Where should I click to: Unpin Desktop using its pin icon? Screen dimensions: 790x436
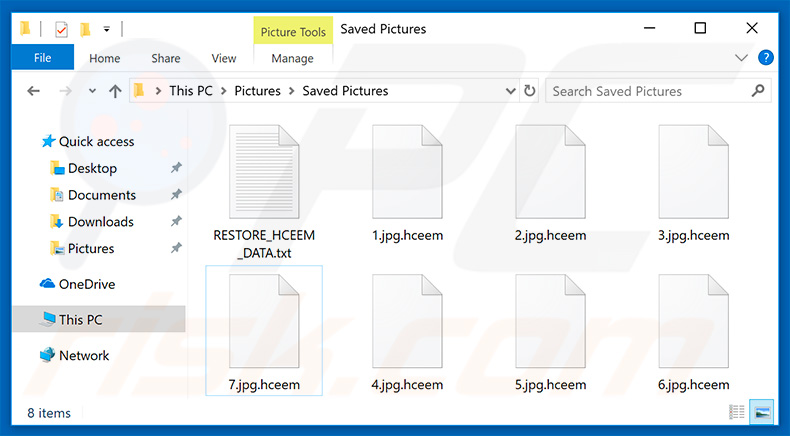tap(176, 168)
